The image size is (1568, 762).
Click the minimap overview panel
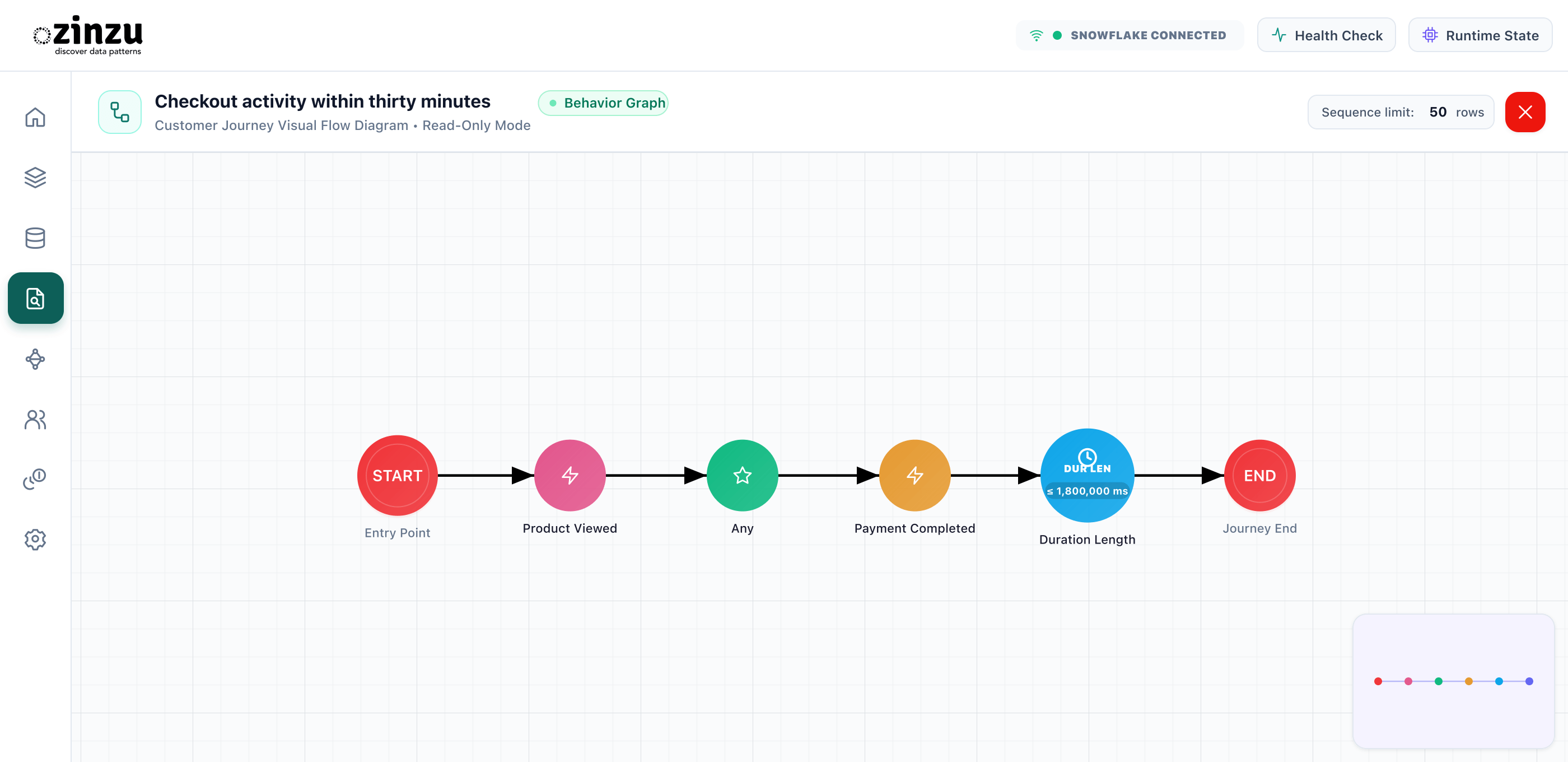pos(1454,681)
